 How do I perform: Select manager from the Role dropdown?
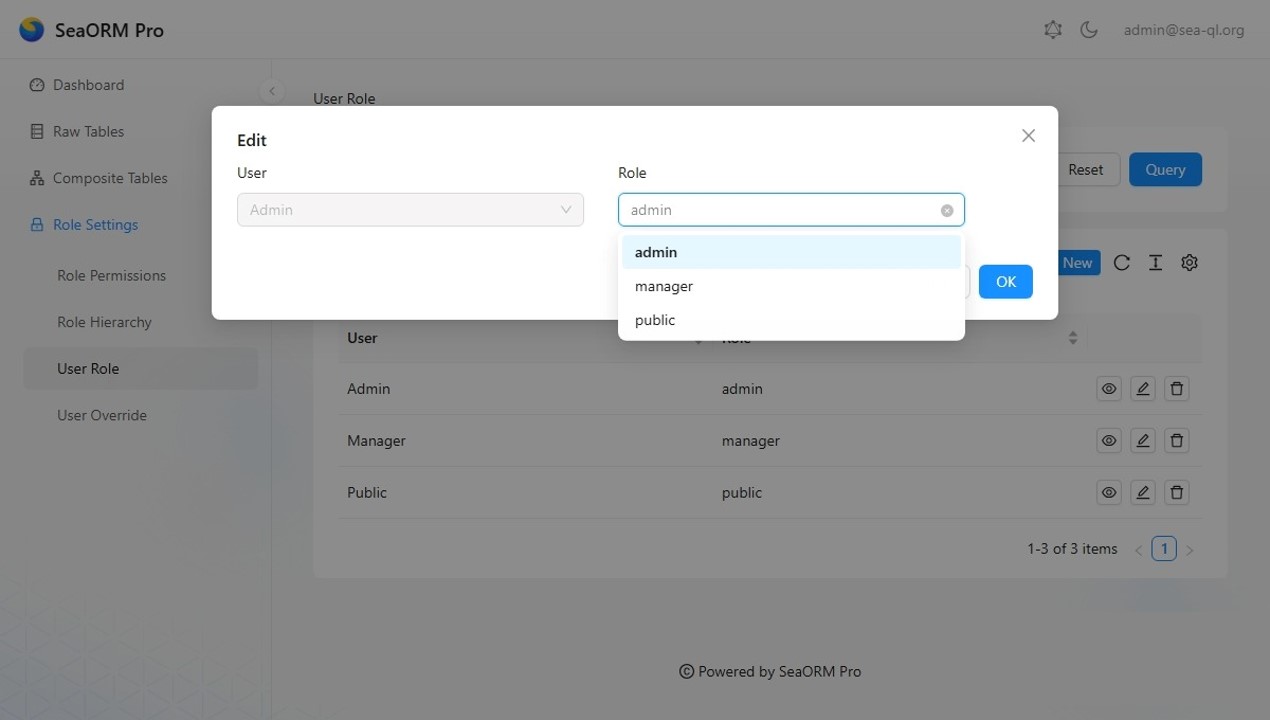tap(664, 287)
